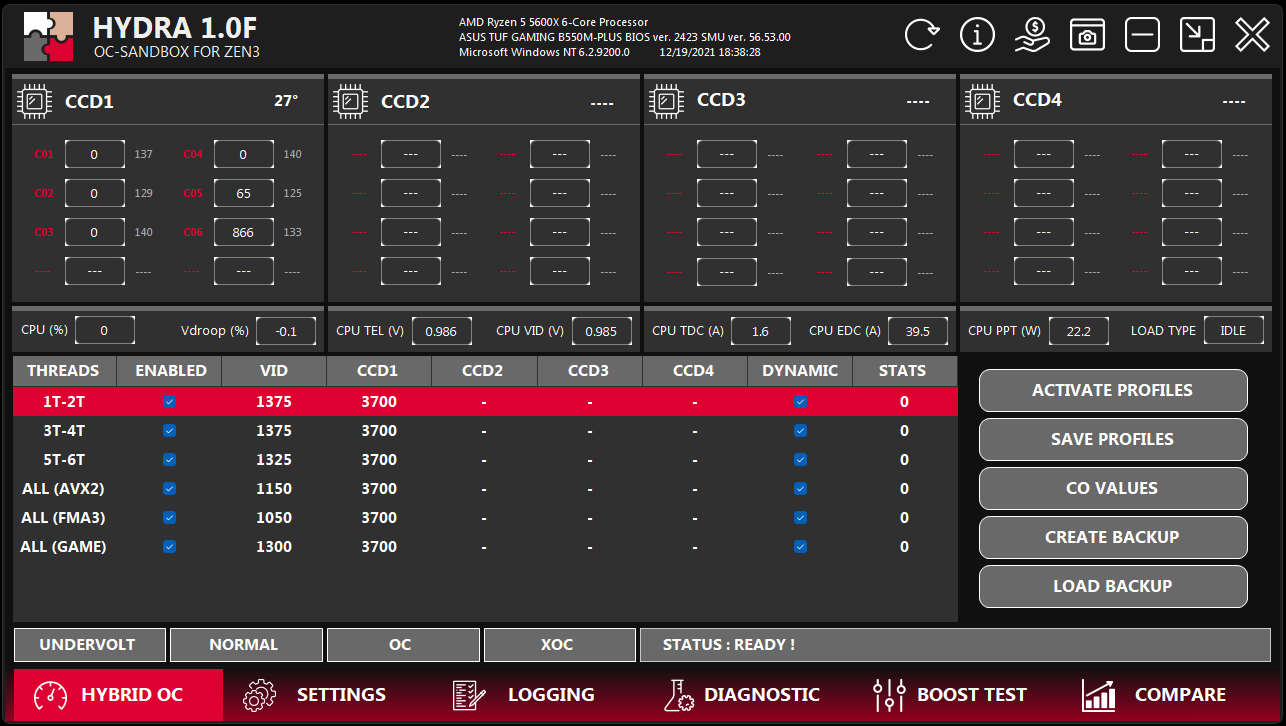The image size is (1286, 726).
Task: Open the Diagnostic tab
Action: pyautogui.click(x=741, y=694)
